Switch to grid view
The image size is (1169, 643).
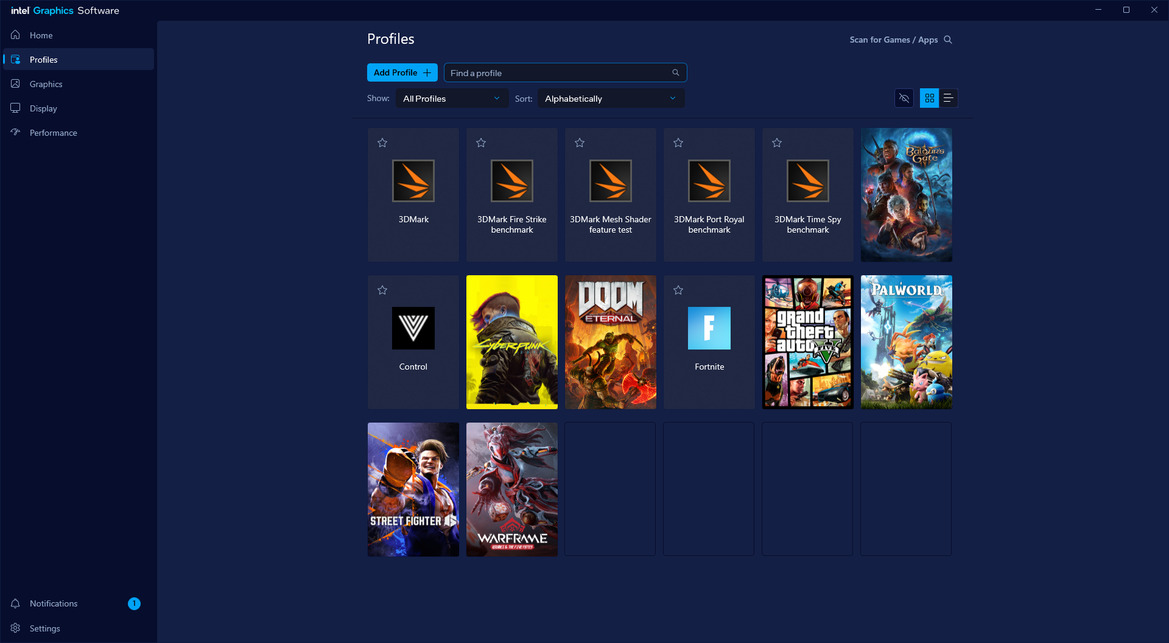click(x=929, y=98)
